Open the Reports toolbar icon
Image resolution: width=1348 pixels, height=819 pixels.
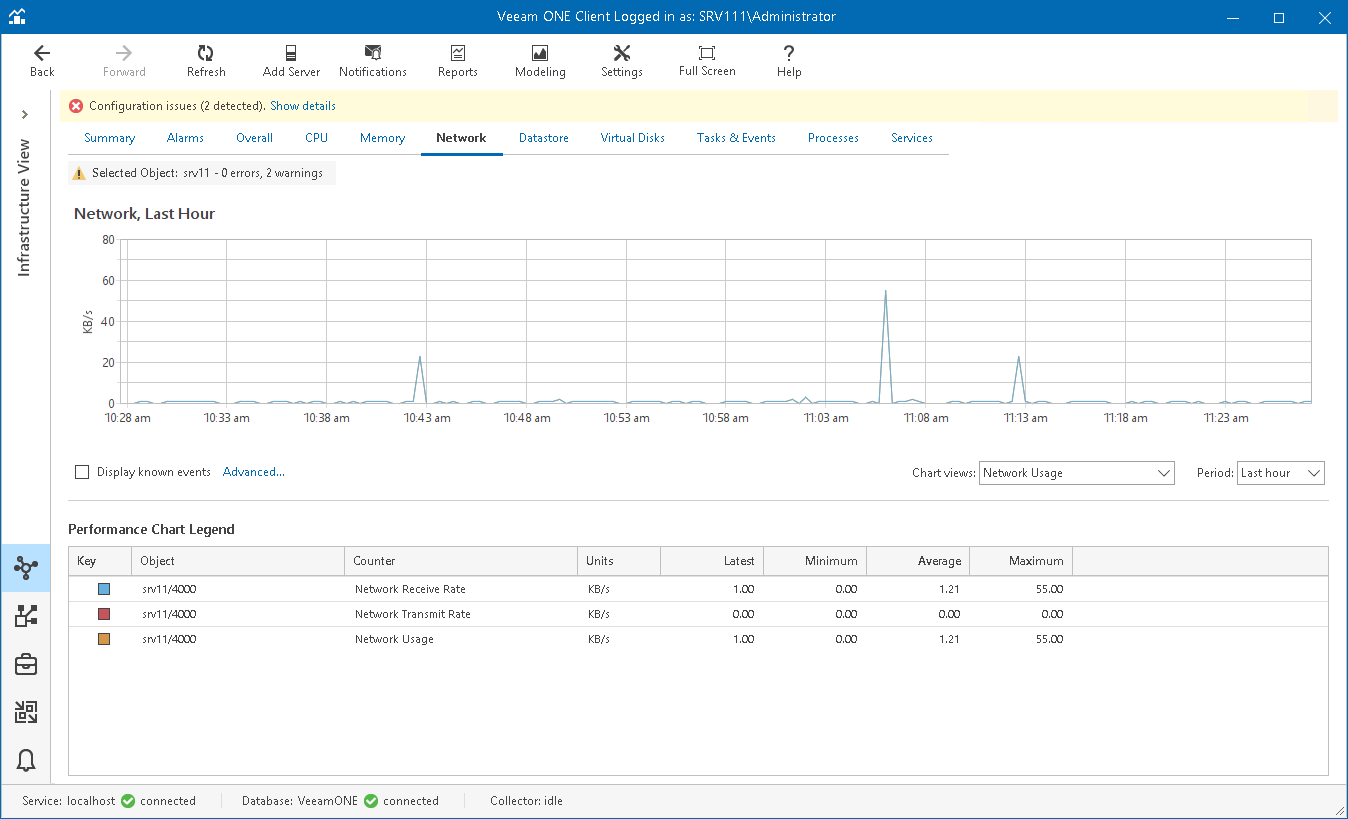point(457,61)
